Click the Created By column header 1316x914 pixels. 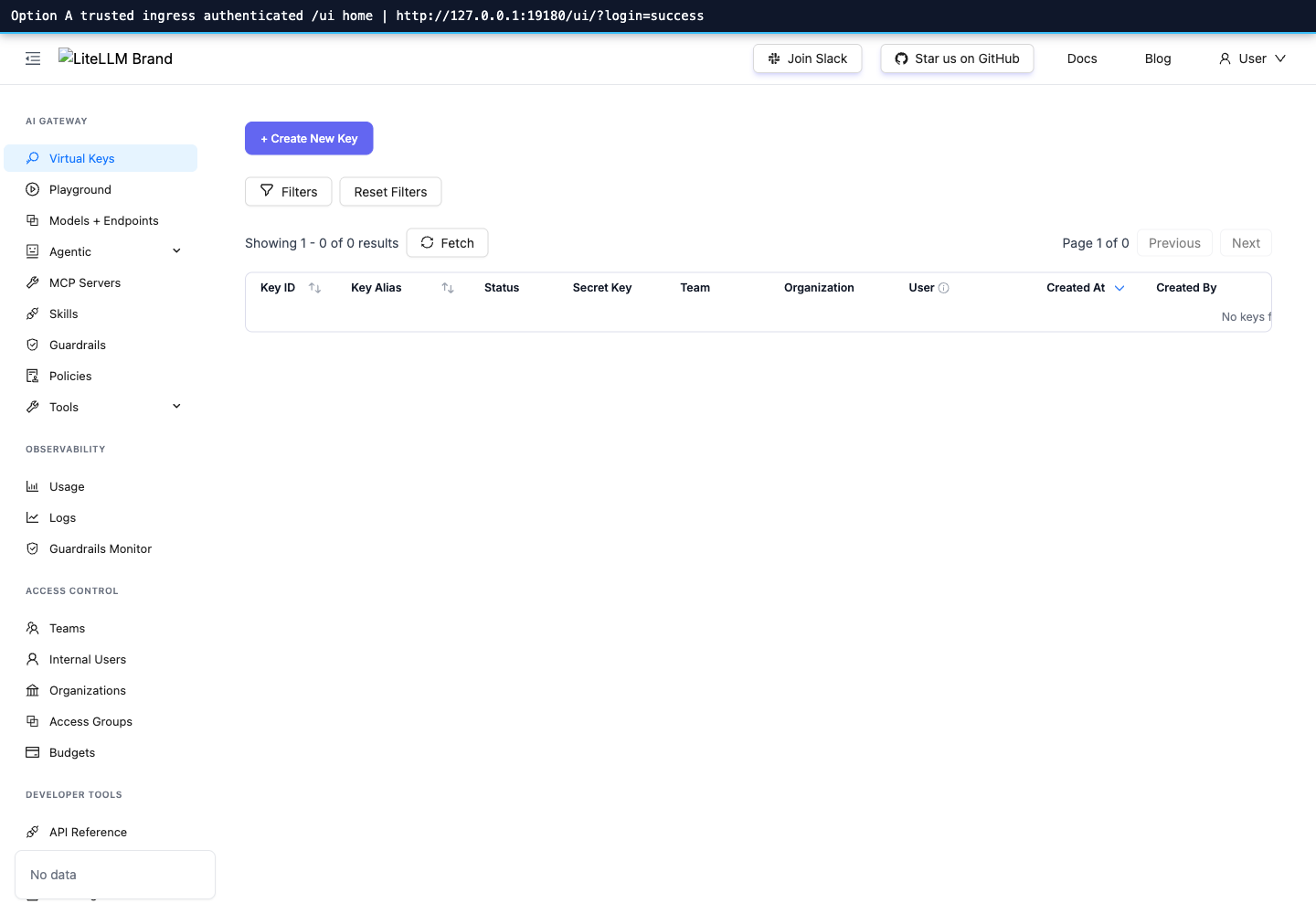[1186, 288]
